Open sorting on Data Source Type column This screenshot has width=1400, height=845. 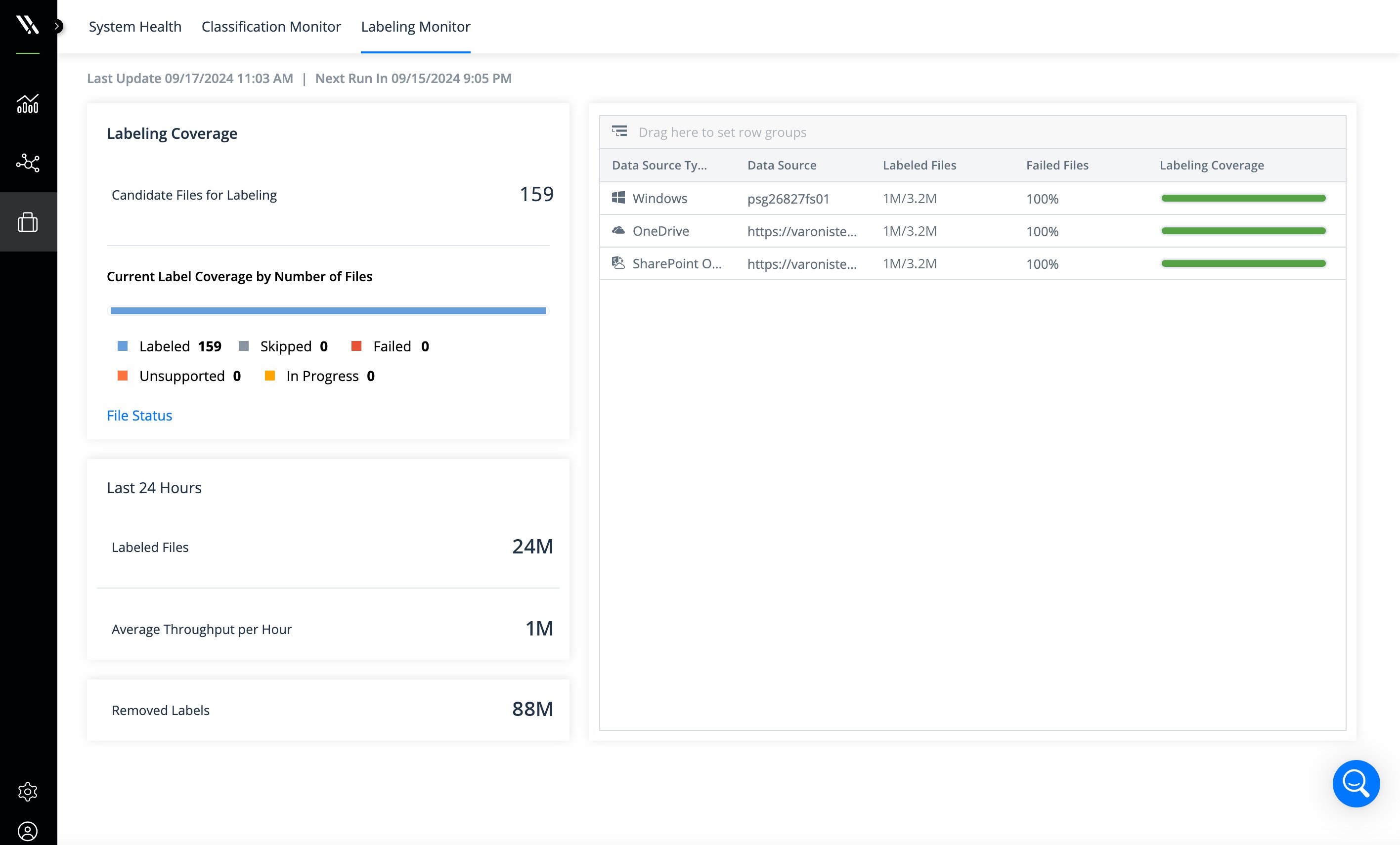coord(660,165)
